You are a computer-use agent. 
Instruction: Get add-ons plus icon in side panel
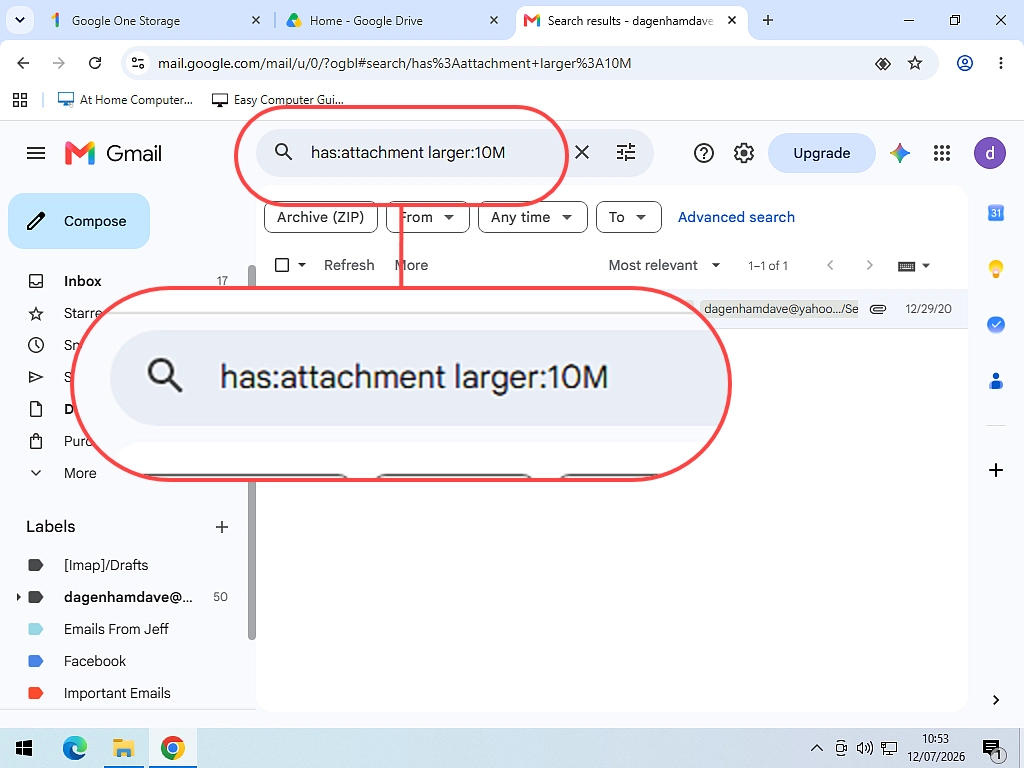(995, 470)
